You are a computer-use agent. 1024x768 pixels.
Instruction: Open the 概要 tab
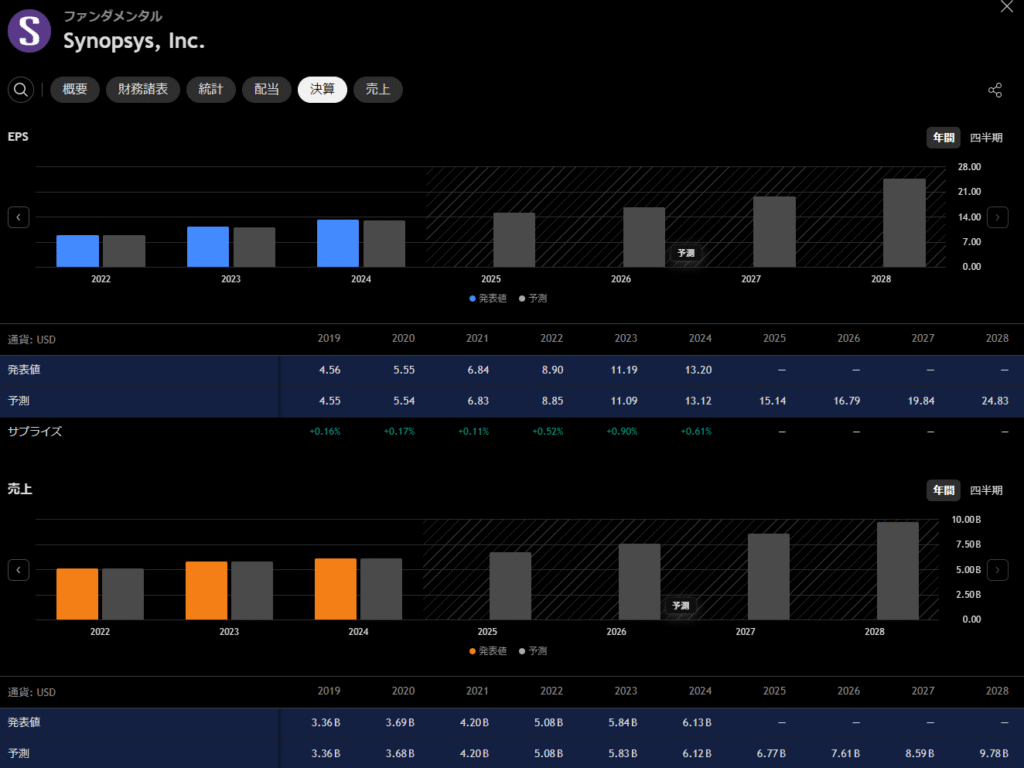pos(74,89)
